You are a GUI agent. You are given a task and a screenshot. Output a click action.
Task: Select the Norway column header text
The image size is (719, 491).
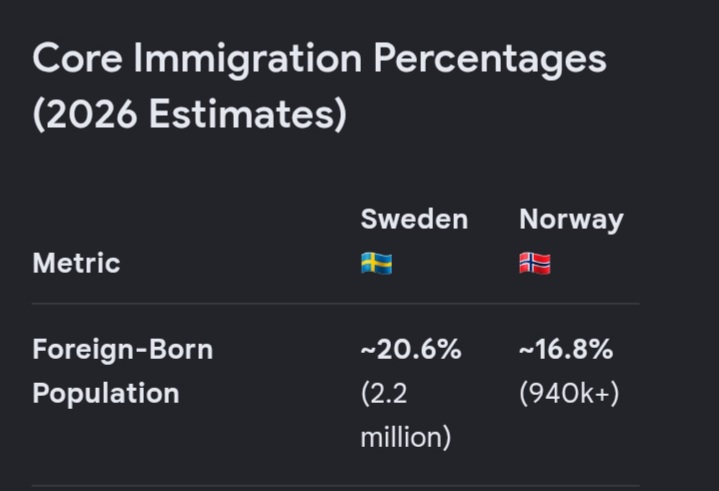[x=571, y=220]
